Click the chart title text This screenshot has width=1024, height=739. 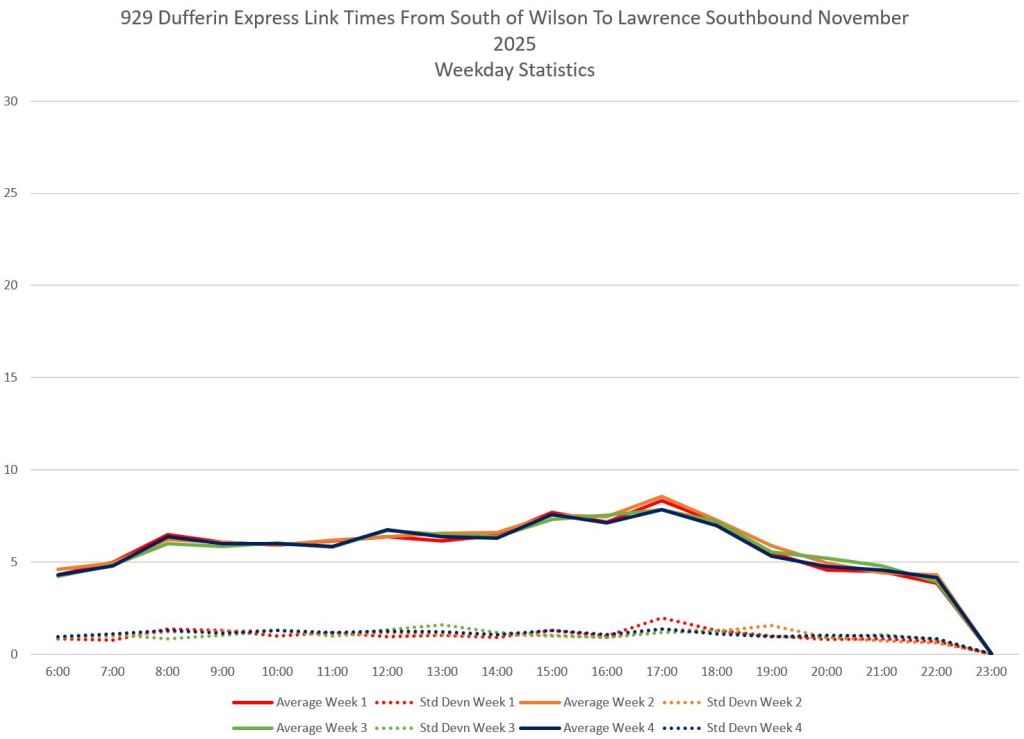coord(514,18)
